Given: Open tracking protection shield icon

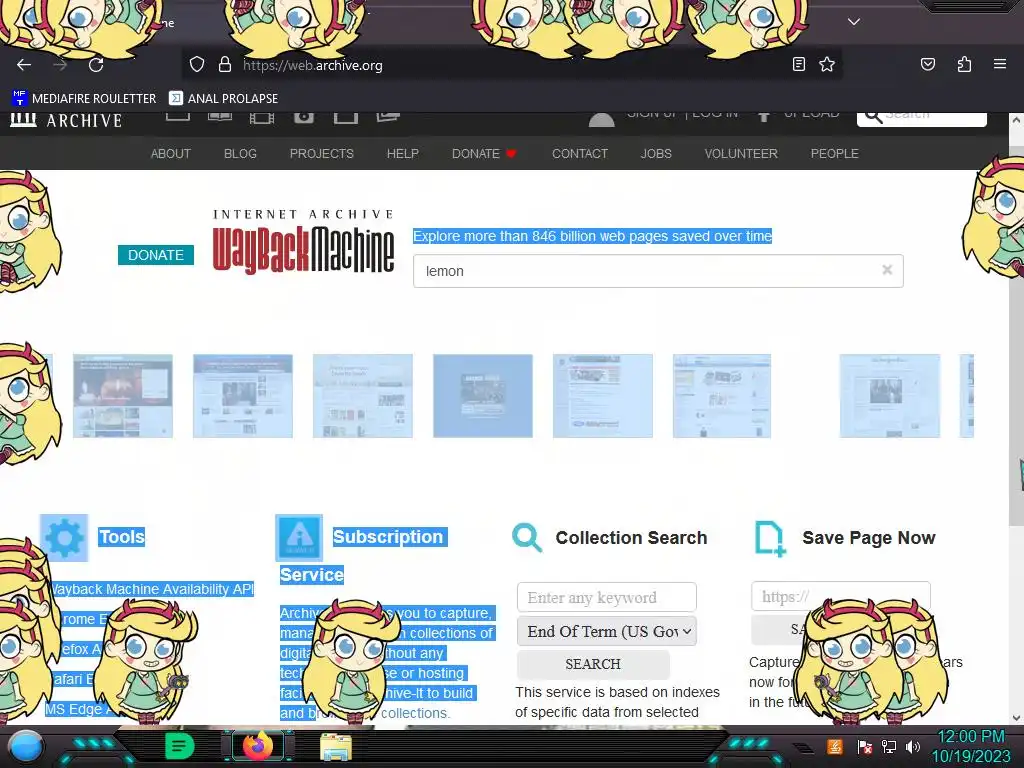Looking at the screenshot, I should click(197, 65).
